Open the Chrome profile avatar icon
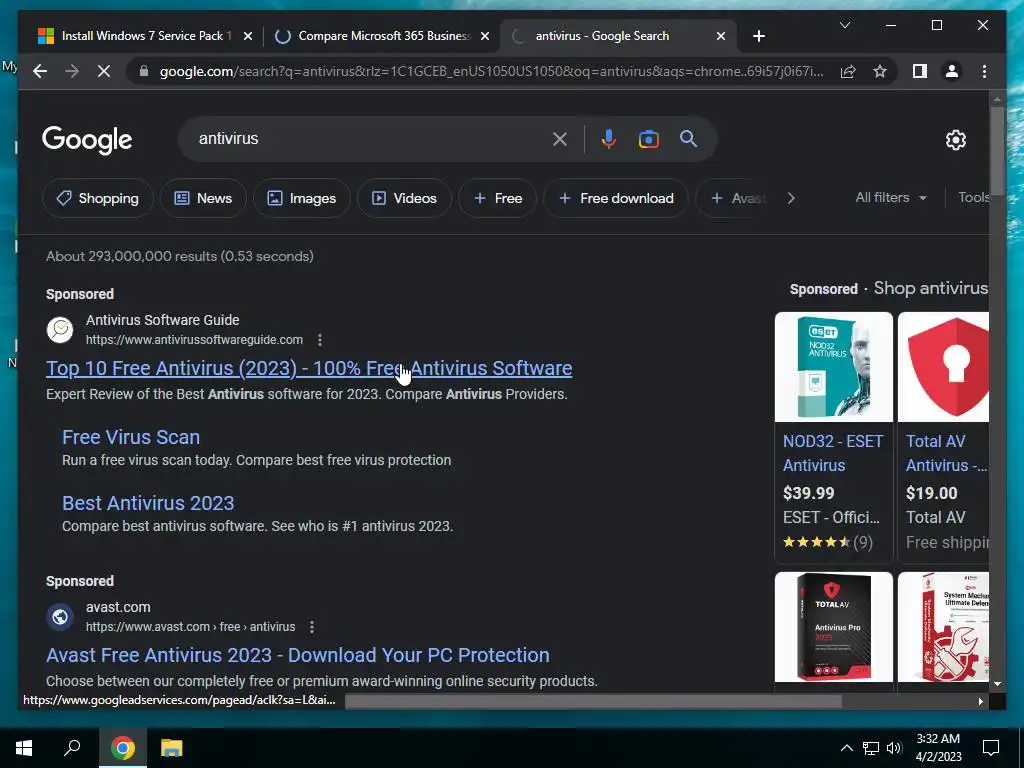The height and width of the screenshot is (768, 1024). 952,71
